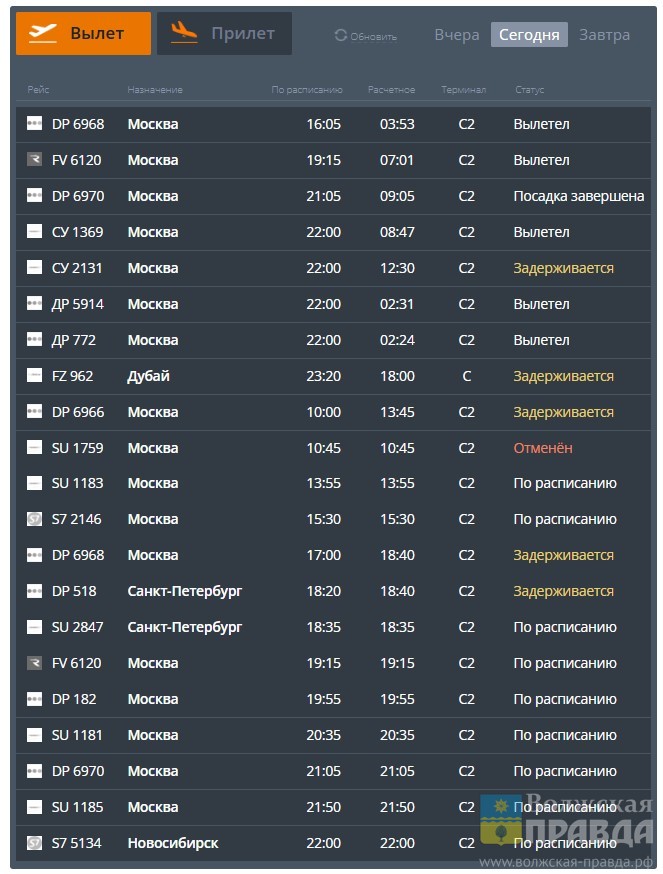Screen dimensions: 663x874
Task: Click S7 airline logo next to S7 2146
Action: (x=34, y=519)
